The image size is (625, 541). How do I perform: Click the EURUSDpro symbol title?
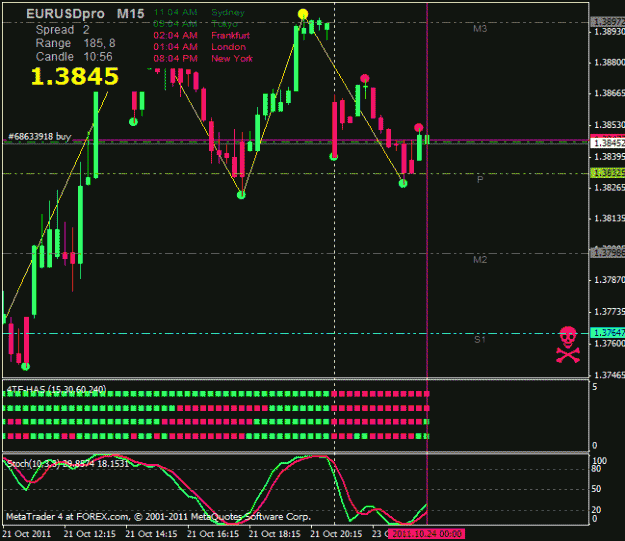65,14
